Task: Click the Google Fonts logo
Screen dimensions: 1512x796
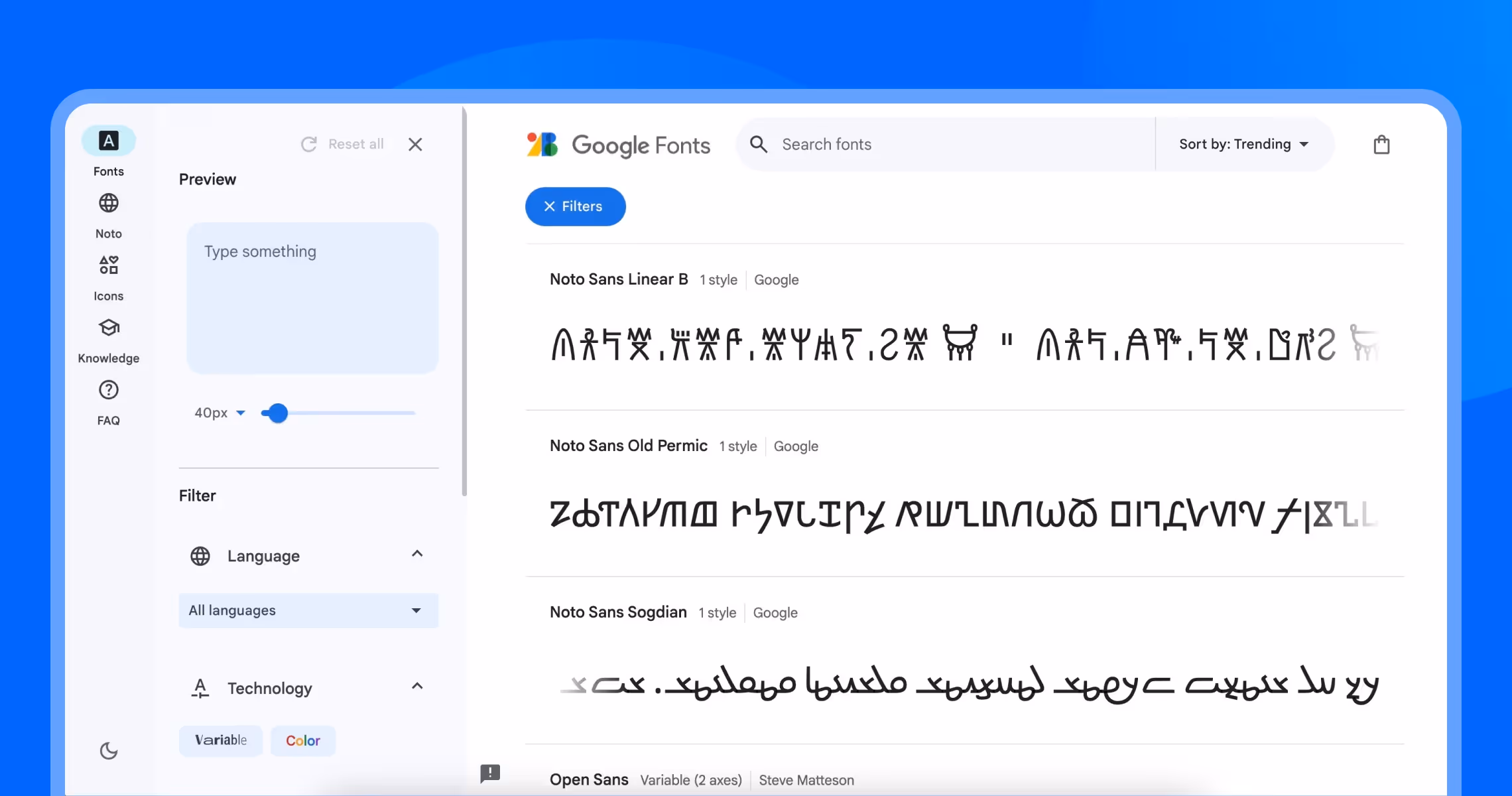Action: [619, 145]
